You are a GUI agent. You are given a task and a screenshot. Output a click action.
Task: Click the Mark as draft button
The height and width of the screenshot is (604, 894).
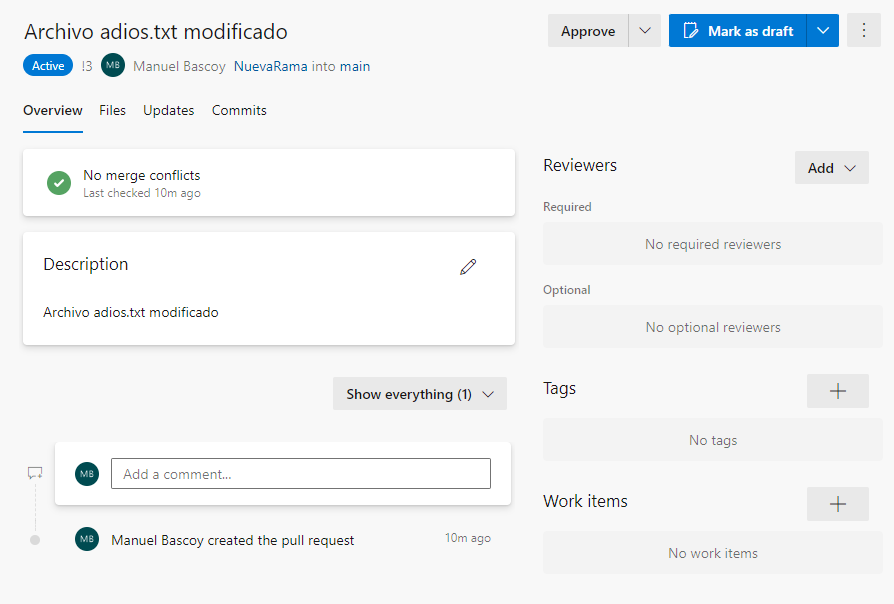coord(738,31)
